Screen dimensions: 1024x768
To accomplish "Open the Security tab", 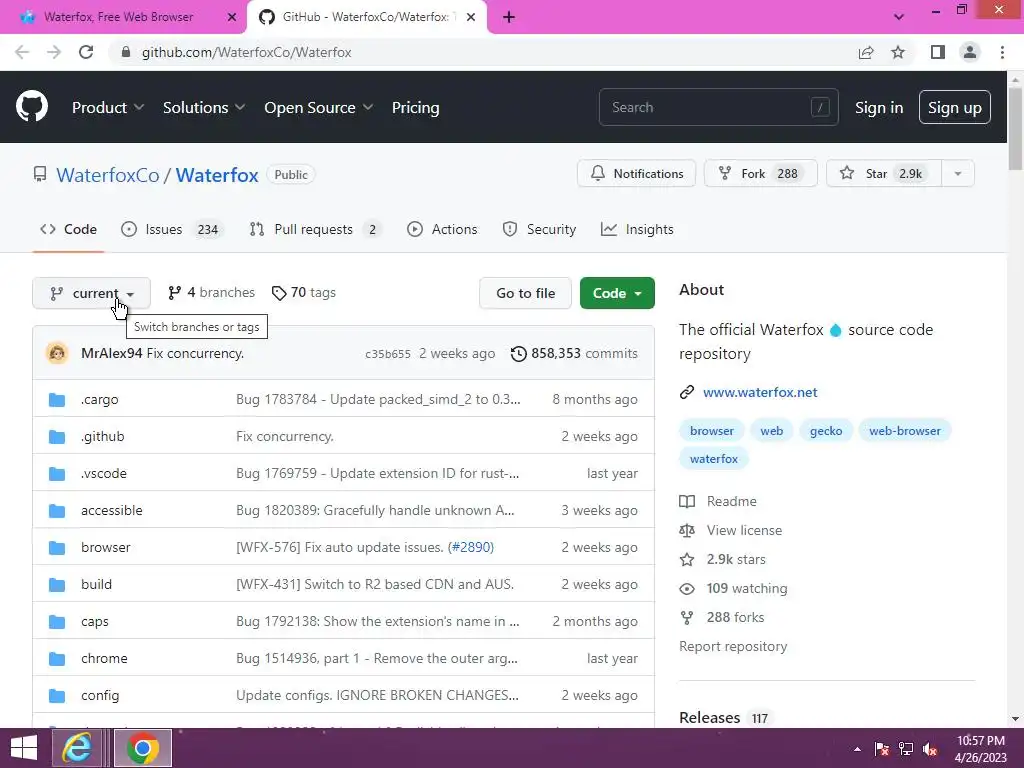I will click(539, 229).
